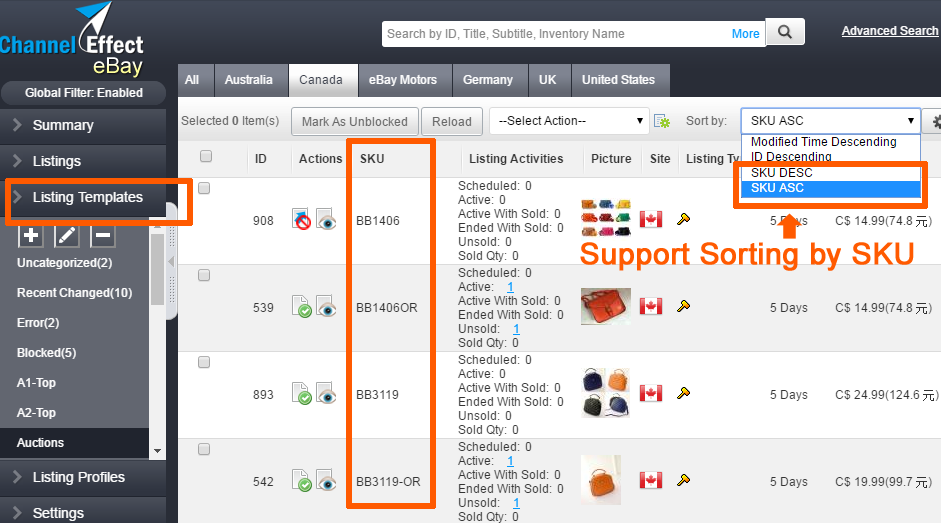Viewport: 941px width, 523px height.
Task: Click the list-now icon for ID 893
Action: [x=301, y=393]
